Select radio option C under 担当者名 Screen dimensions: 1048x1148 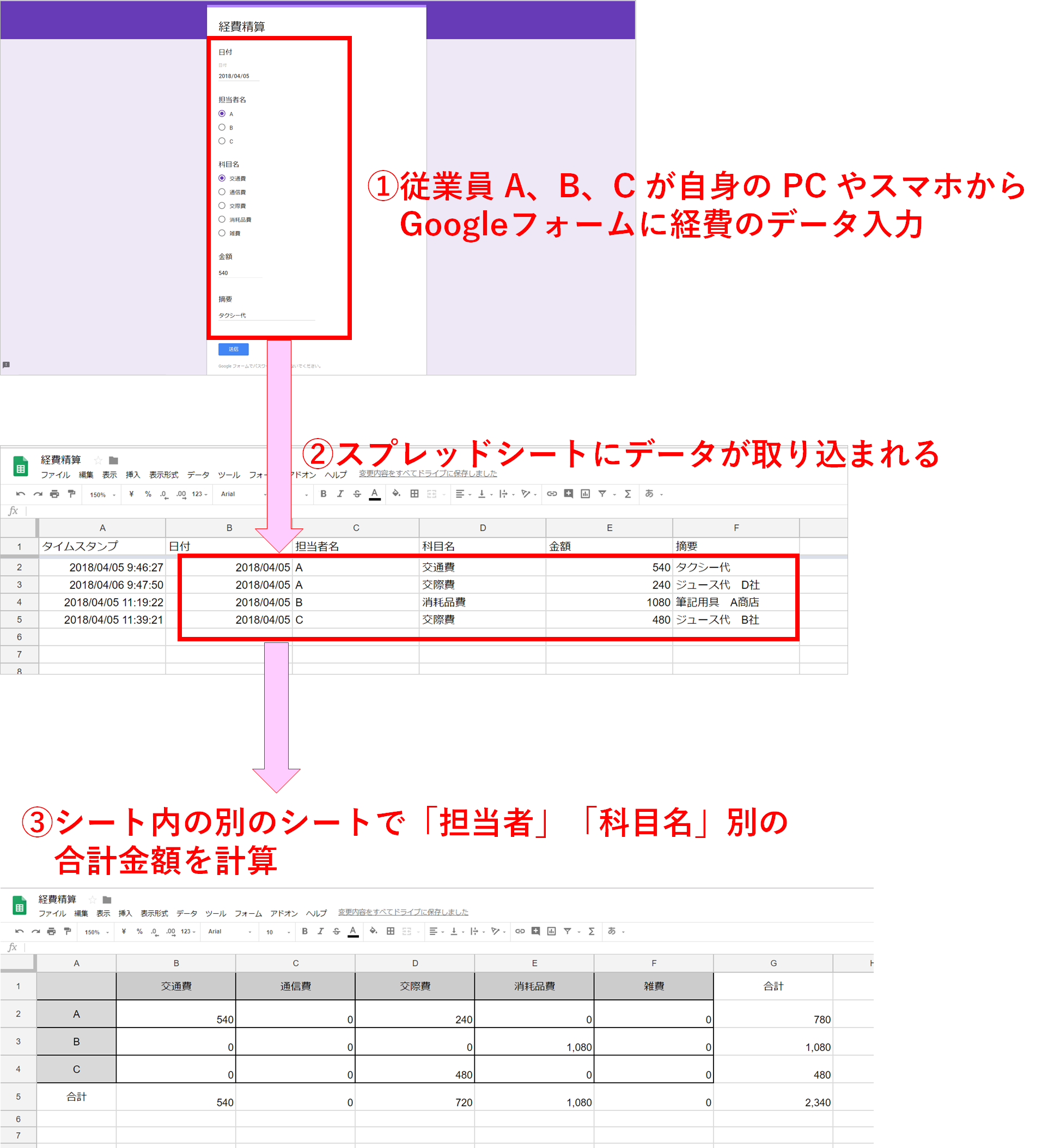point(222,141)
